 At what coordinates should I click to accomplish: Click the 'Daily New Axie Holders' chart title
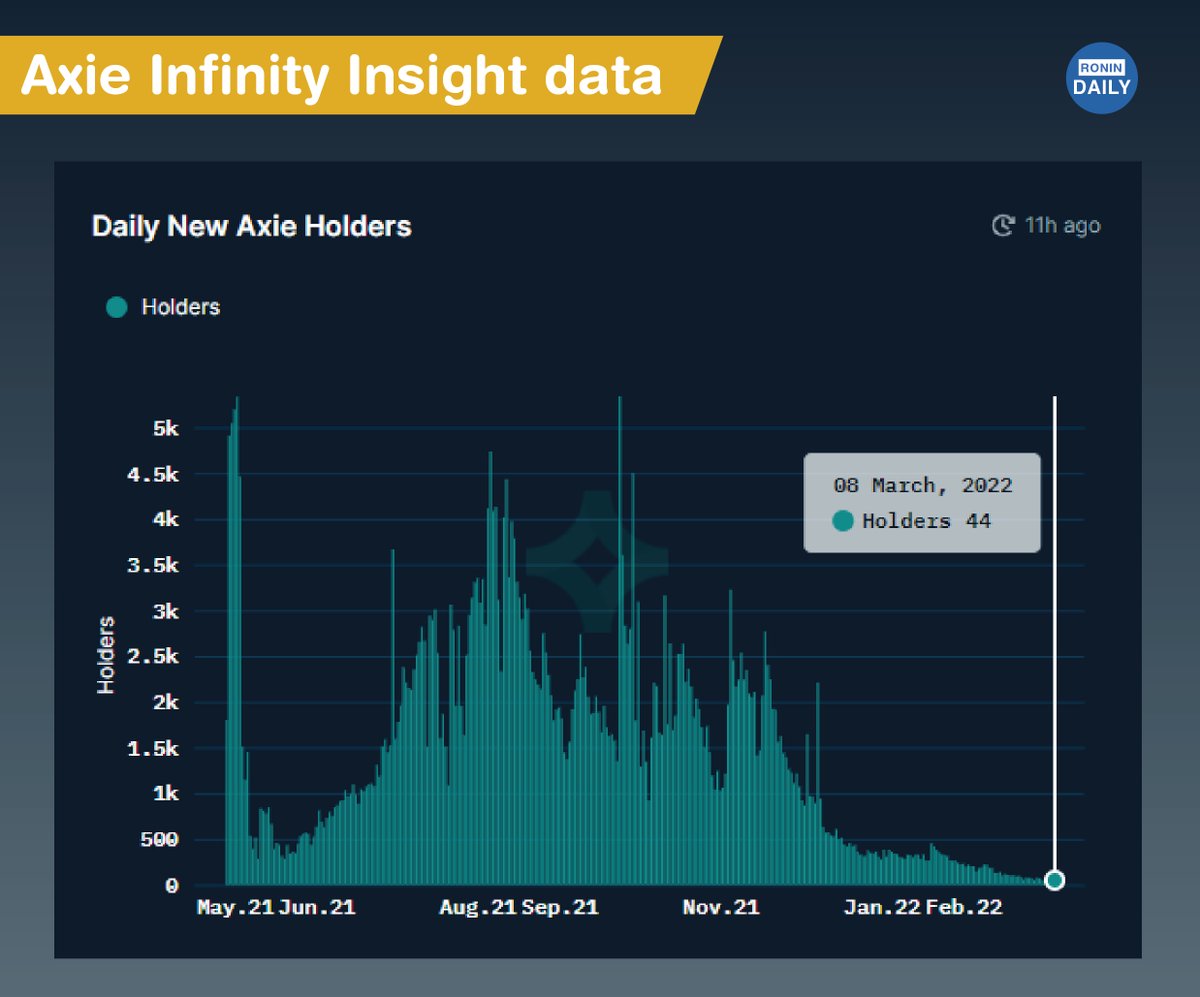[251, 226]
